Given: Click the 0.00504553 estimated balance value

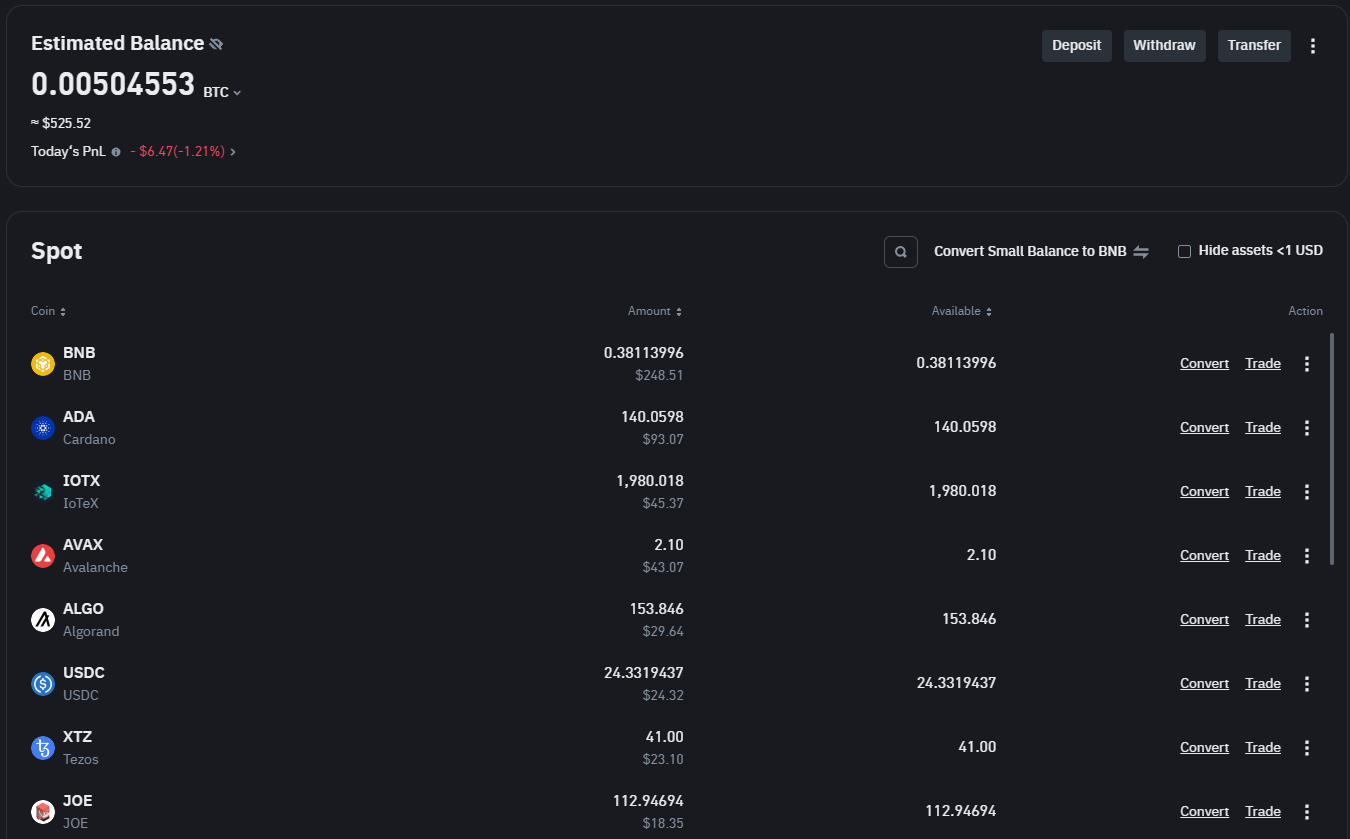Looking at the screenshot, I should [x=113, y=85].
